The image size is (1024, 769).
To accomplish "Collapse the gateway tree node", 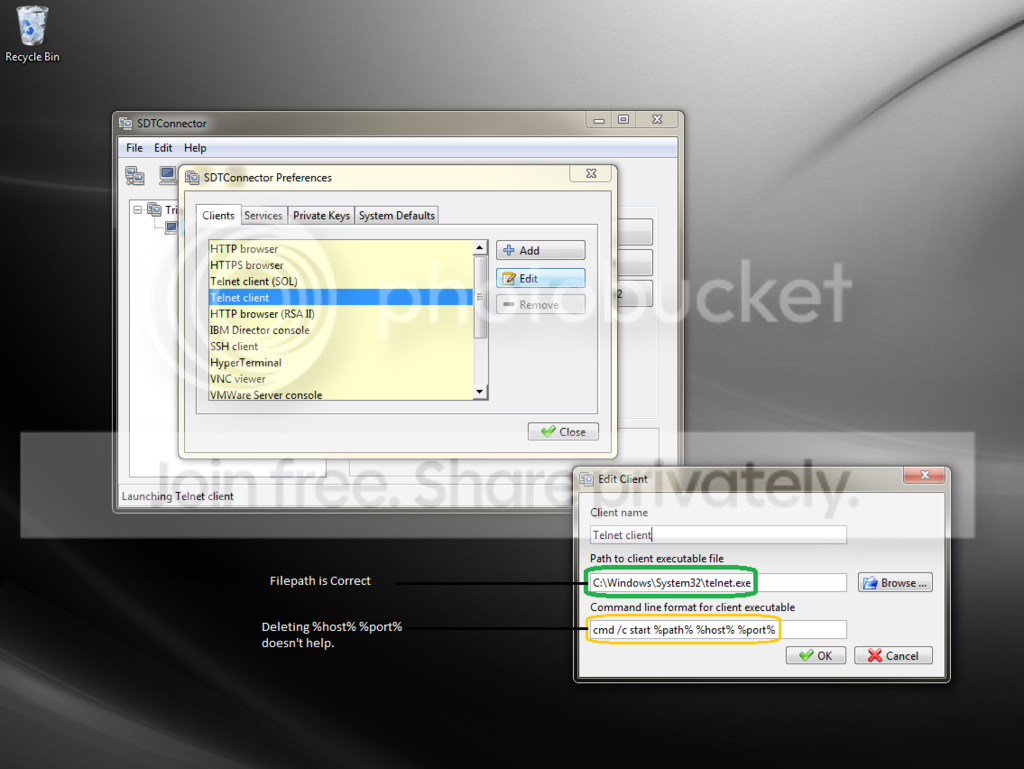I will pyautogui.click(x=137, y=210).
